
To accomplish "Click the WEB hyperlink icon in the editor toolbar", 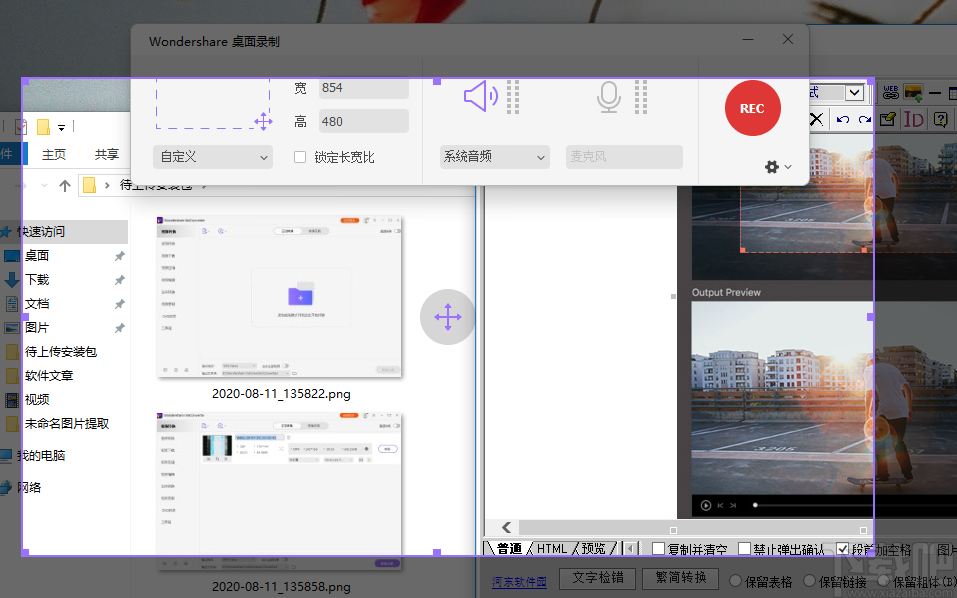I will tap(891, 93).
